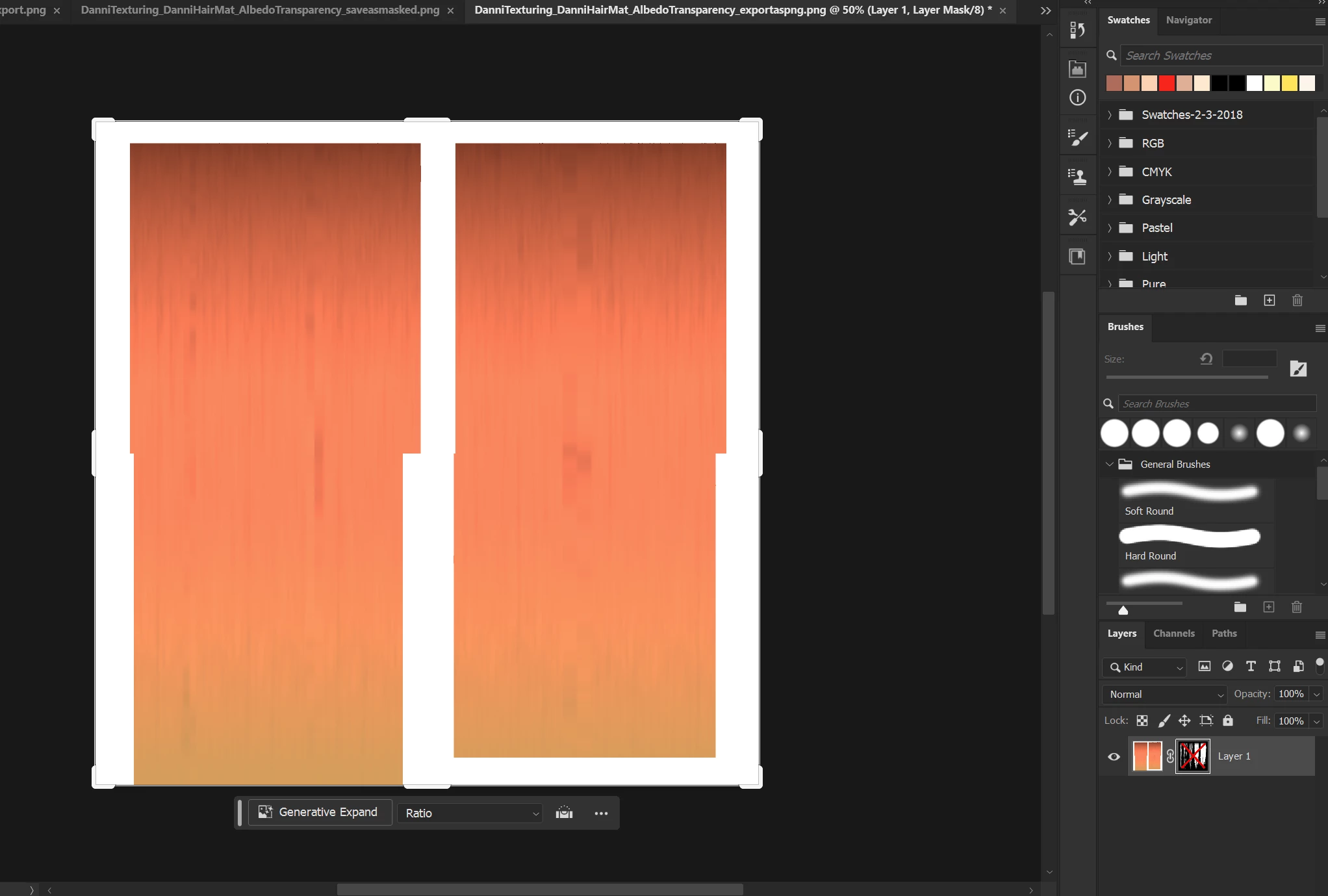
Task: Filter layers by type (T) icon
Action: click(x=1250, y=667)
